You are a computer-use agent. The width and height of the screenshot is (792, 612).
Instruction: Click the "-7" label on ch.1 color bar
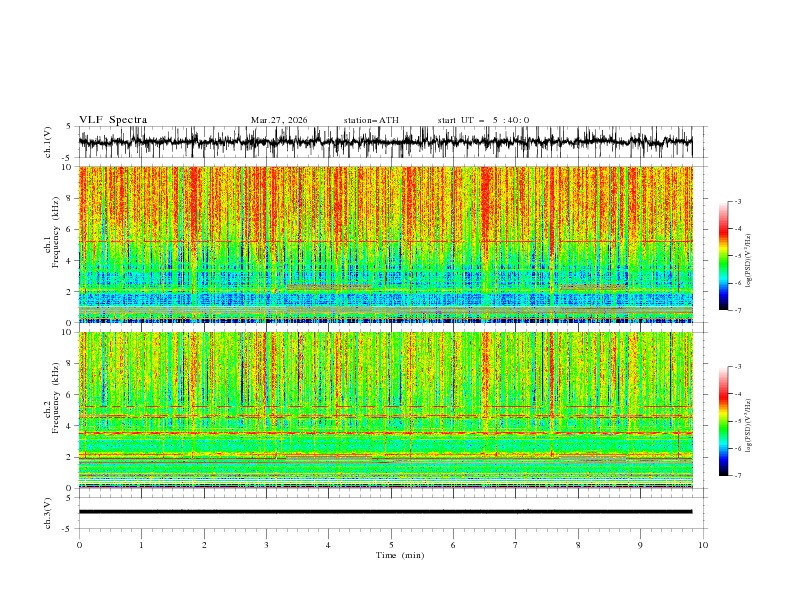click(x=738, y=311)
